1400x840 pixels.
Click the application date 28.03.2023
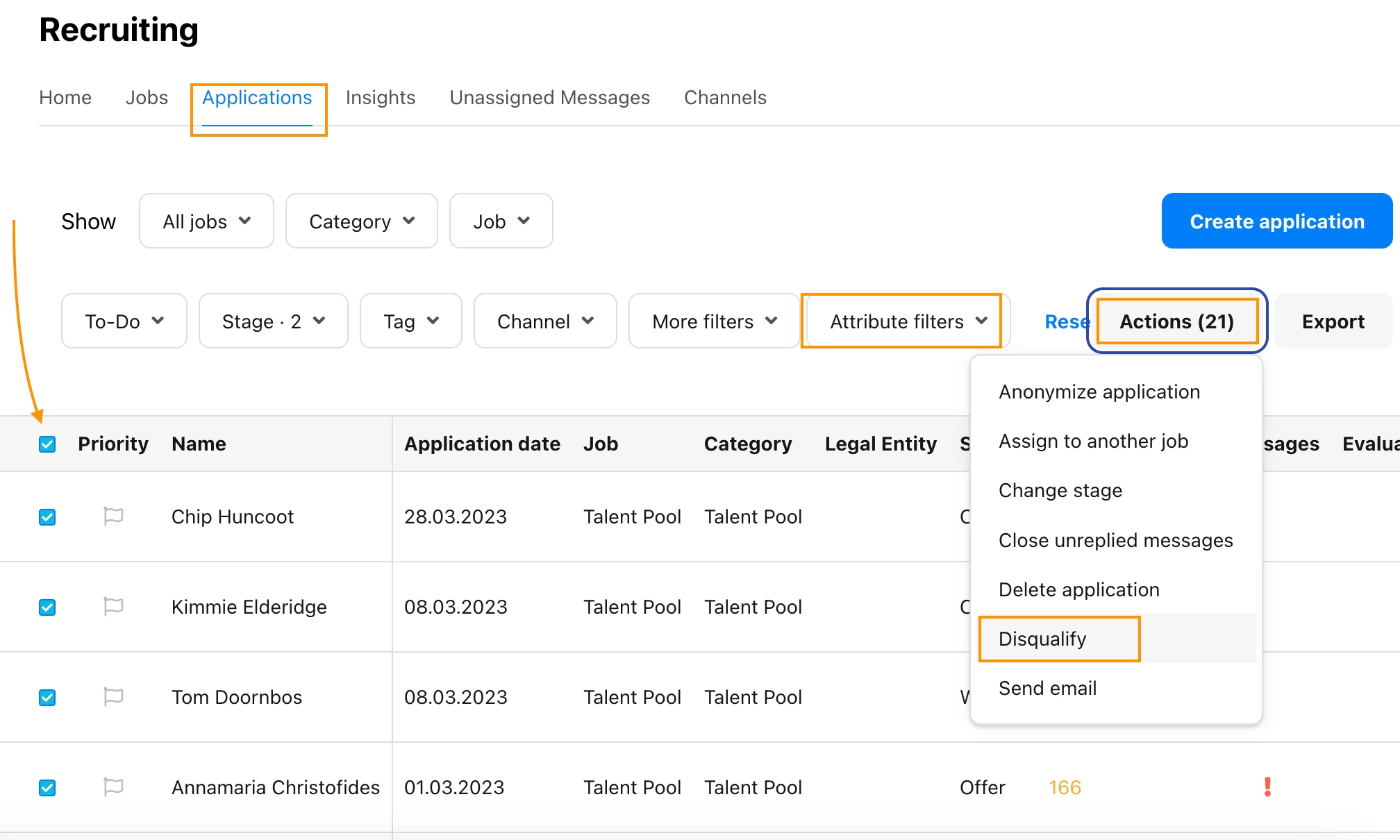pos(456,517)
